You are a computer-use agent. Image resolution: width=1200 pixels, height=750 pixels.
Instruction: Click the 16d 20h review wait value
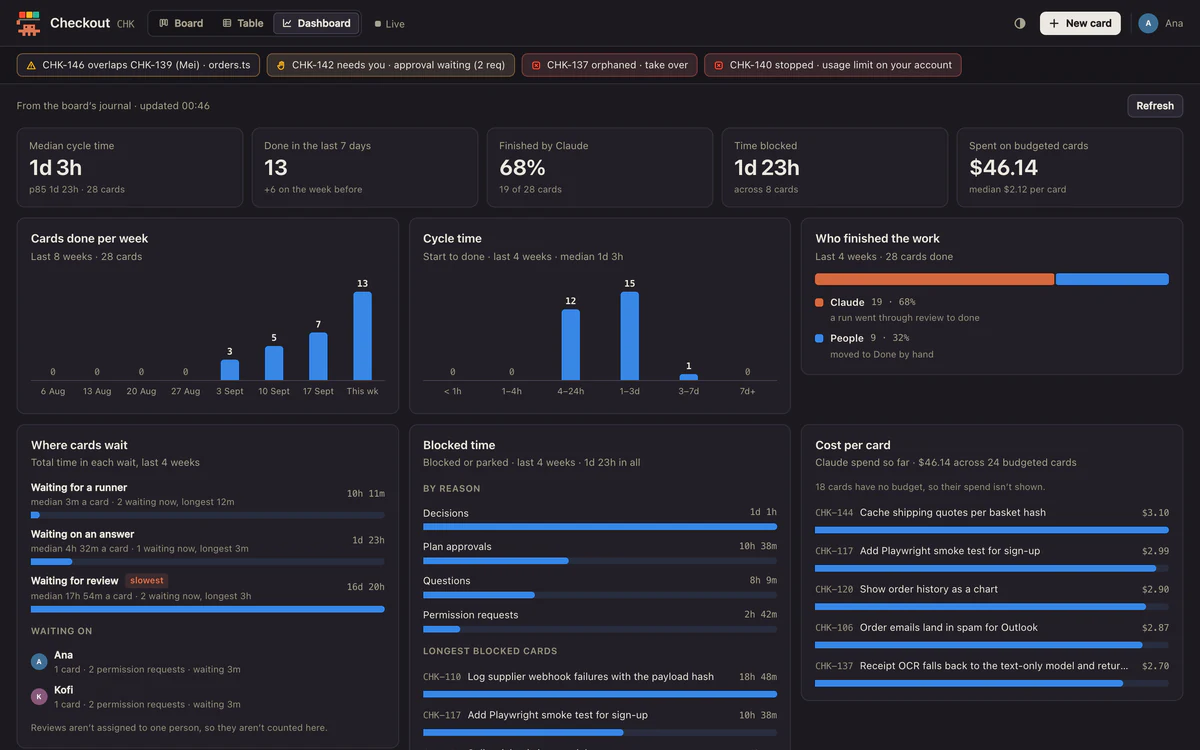[365, 587]
